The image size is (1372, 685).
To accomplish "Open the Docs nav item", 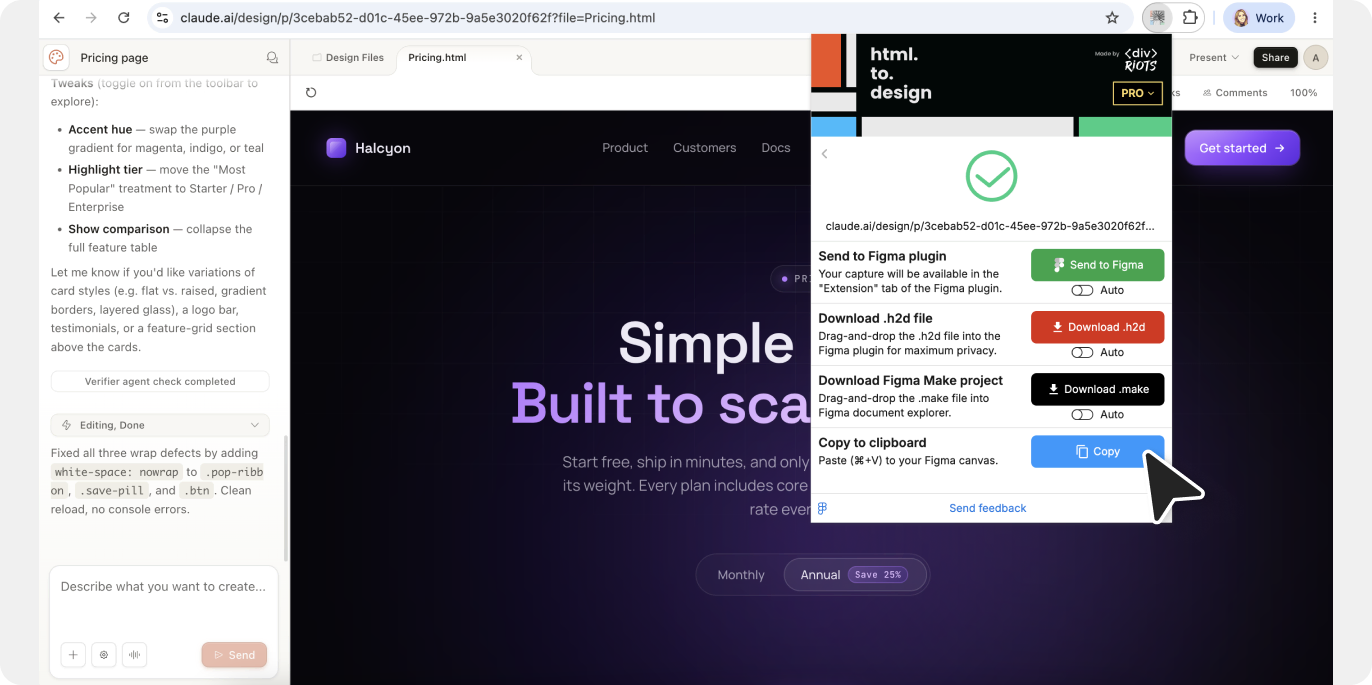I will pos(776,148).
